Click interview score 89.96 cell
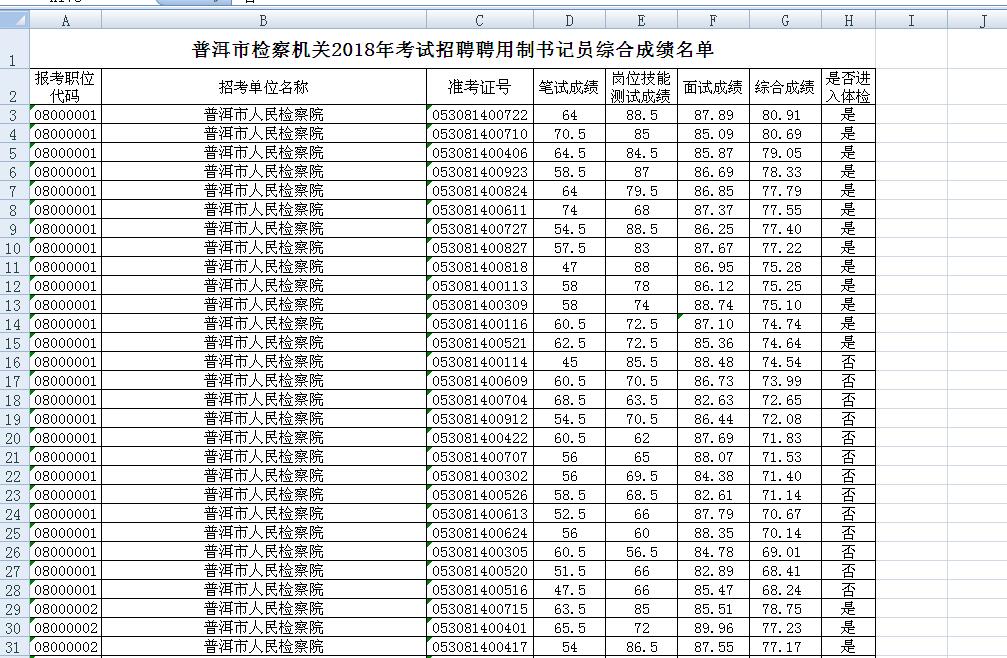The width and height of the screenshot is (1007, 658). pyautogui.click(x=713, y=628)
